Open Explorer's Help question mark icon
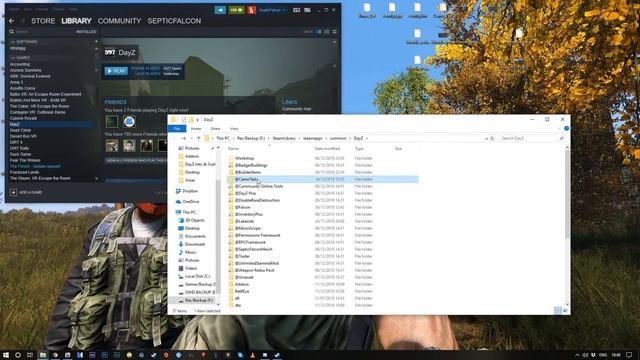The height and width of the screenshot is (360, 640). click(x=566, y=129)
